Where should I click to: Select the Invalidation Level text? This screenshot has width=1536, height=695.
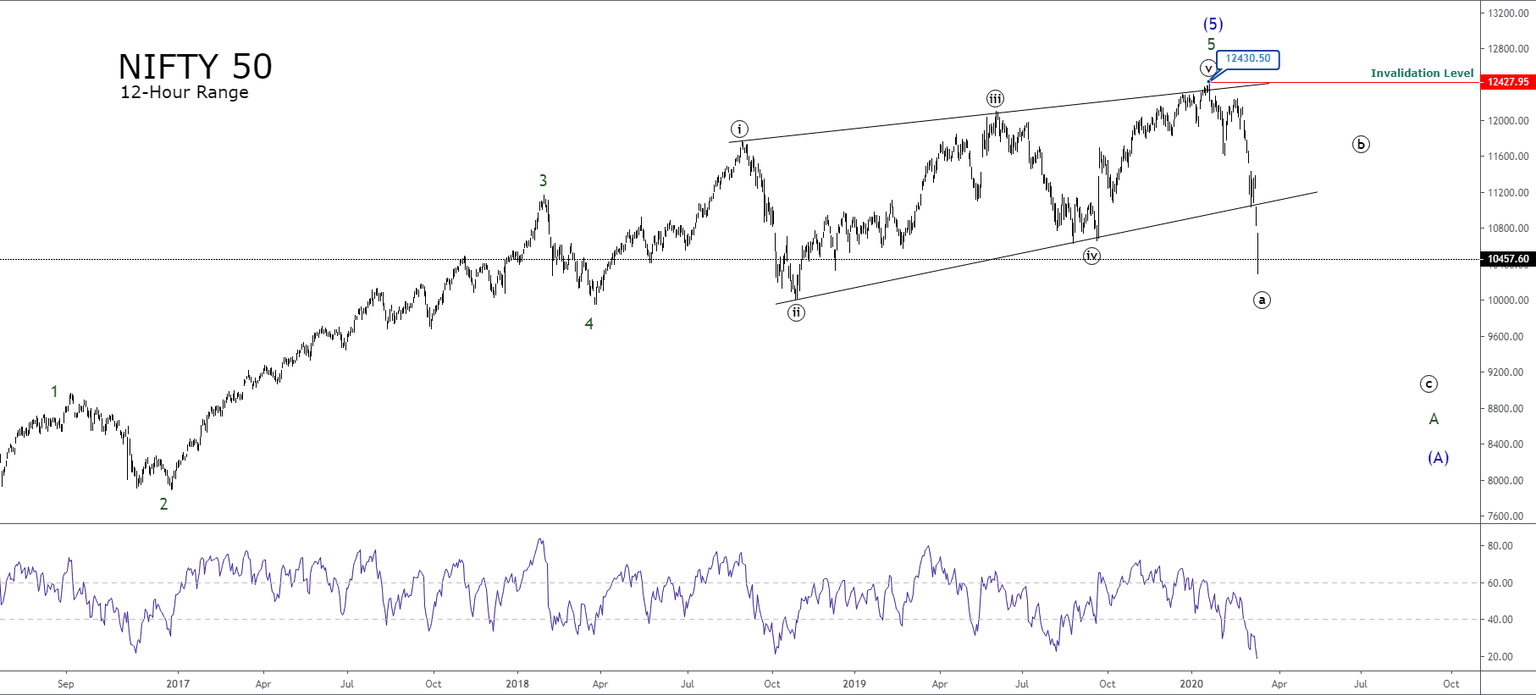tap(1422, 73)
